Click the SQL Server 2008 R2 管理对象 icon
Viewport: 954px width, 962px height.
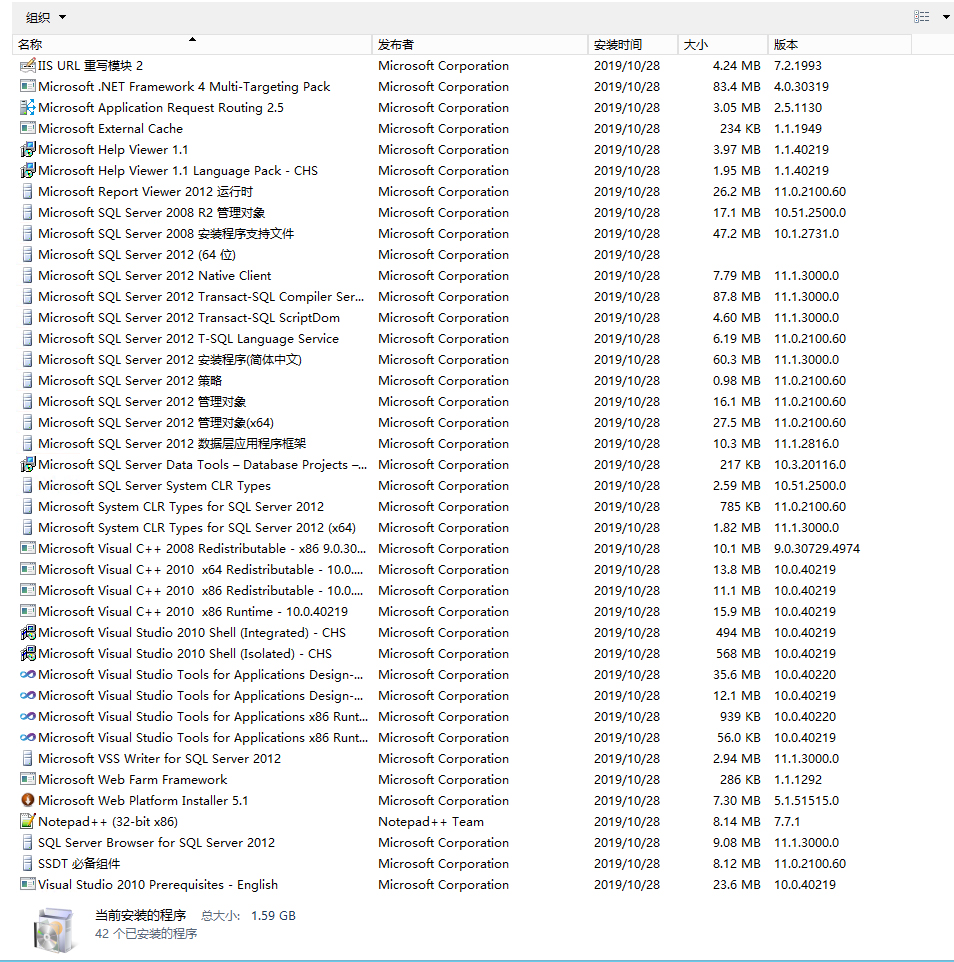pyautogui.click(x=28, y=212)
